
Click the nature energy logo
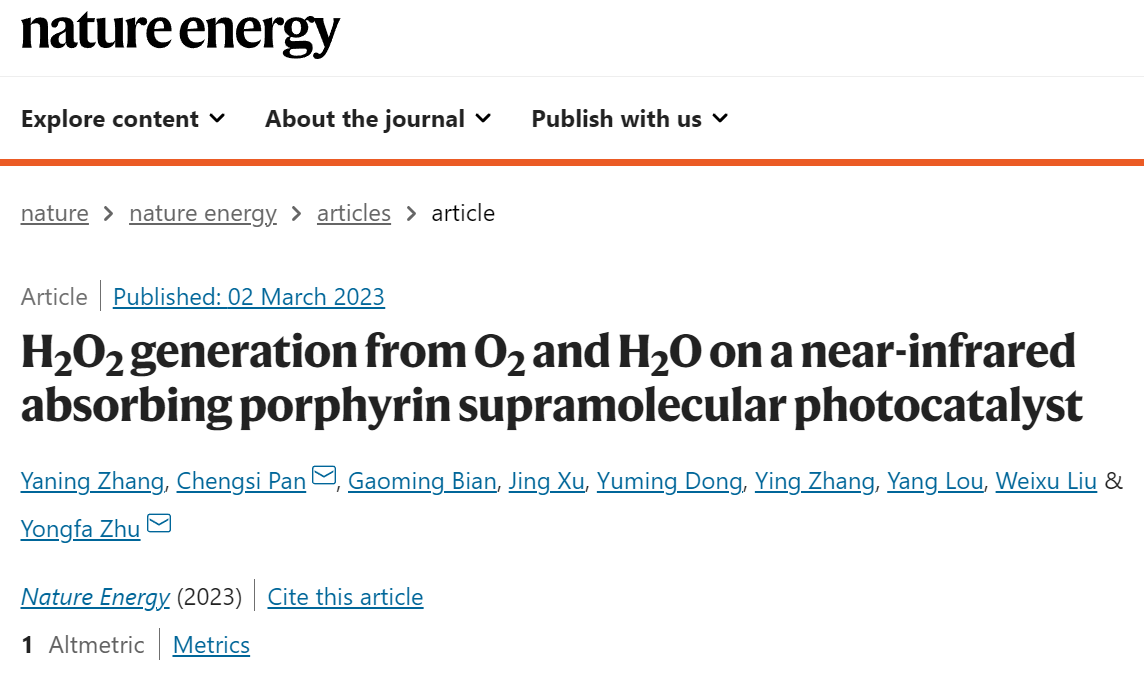(180, 33)
